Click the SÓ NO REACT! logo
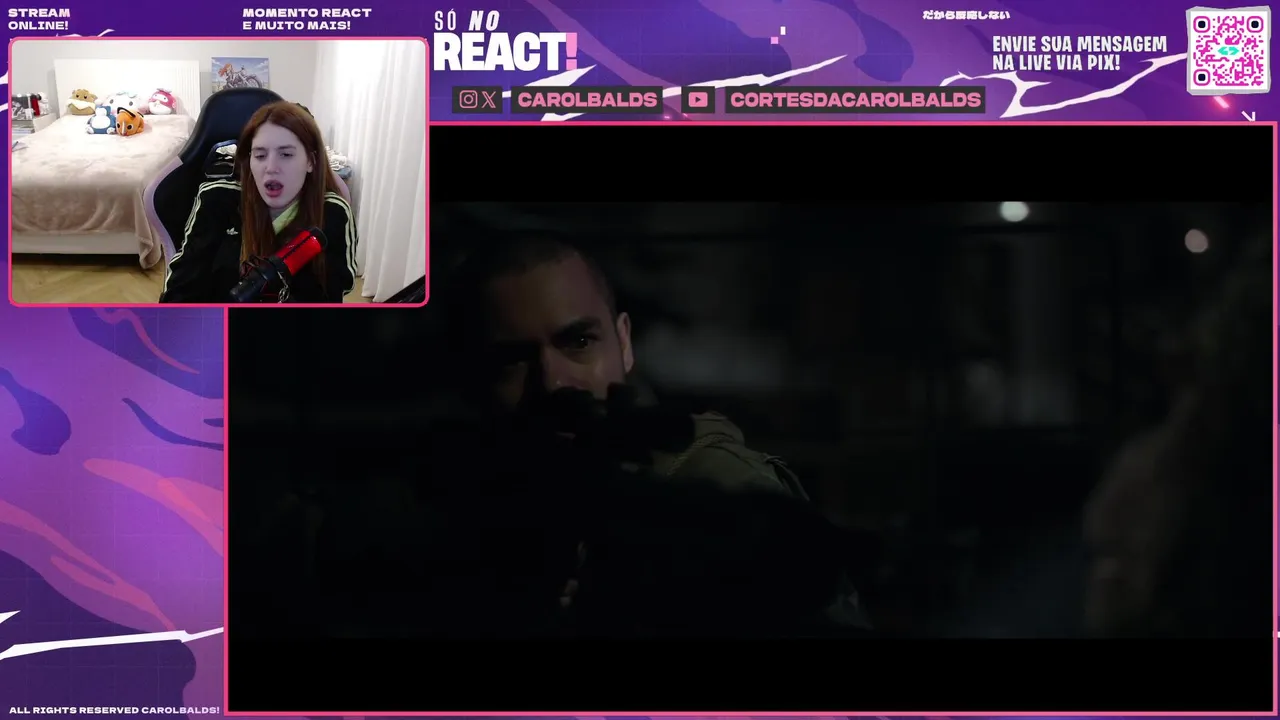This screenshot has height=720, width=1280. click(x=504, y=42)
